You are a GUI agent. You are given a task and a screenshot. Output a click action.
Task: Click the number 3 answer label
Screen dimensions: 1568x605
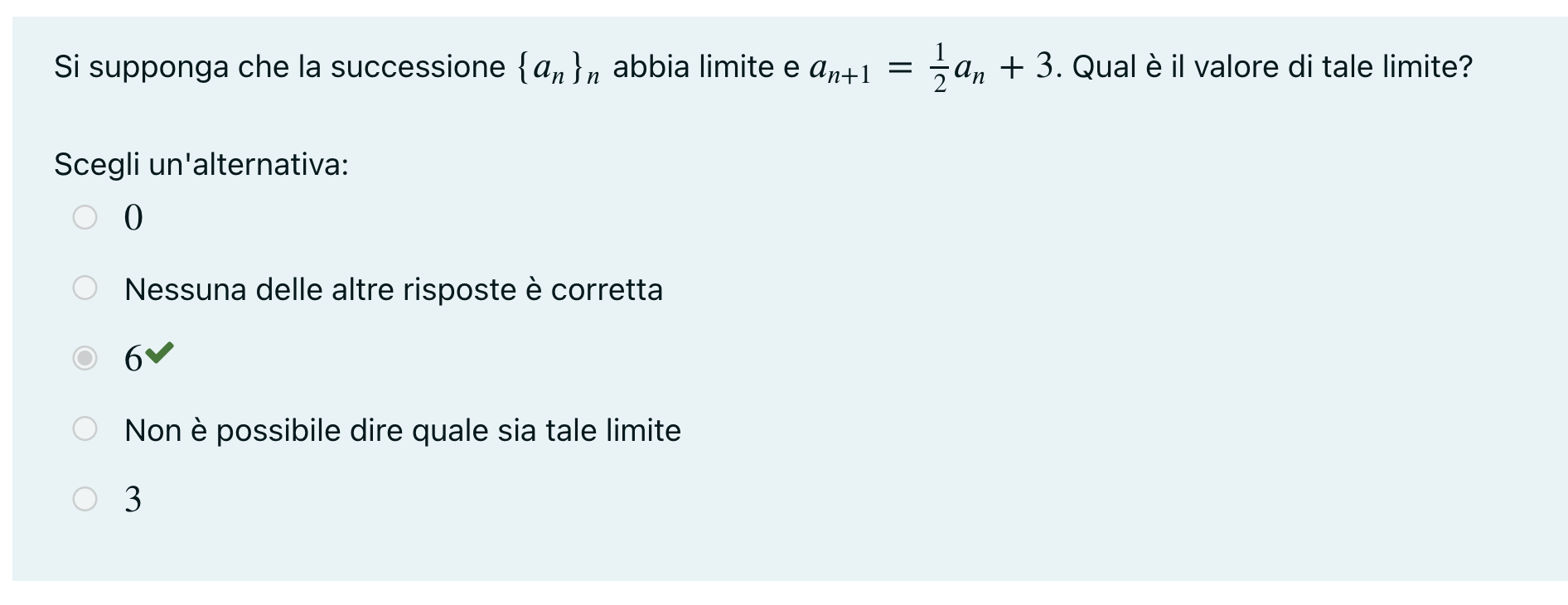(133, 500)
